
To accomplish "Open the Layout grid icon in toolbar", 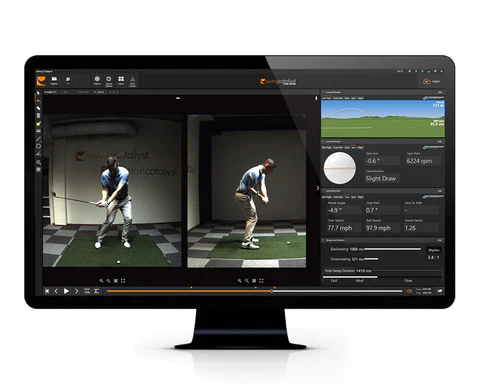I will click(121, 80).
